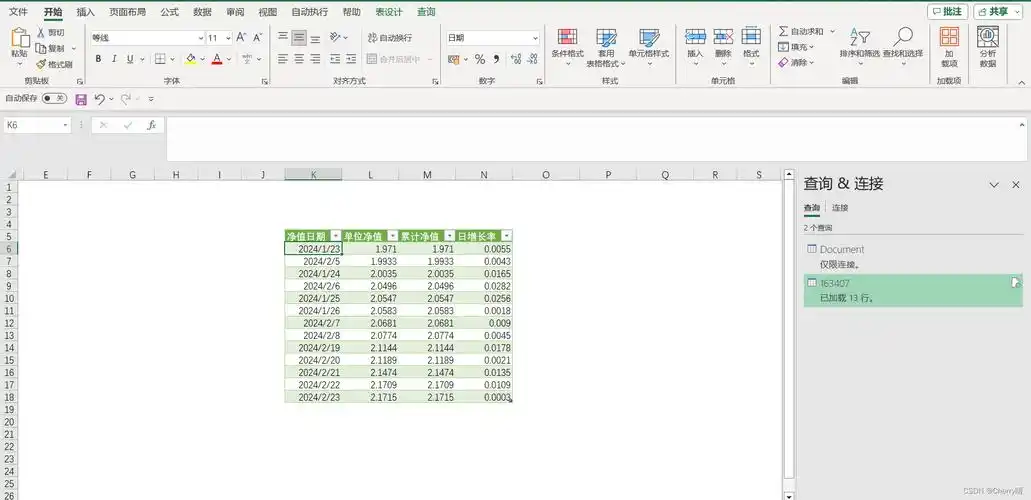
Task: Open the number format dropdown (日期)
Action: point(535,38)
